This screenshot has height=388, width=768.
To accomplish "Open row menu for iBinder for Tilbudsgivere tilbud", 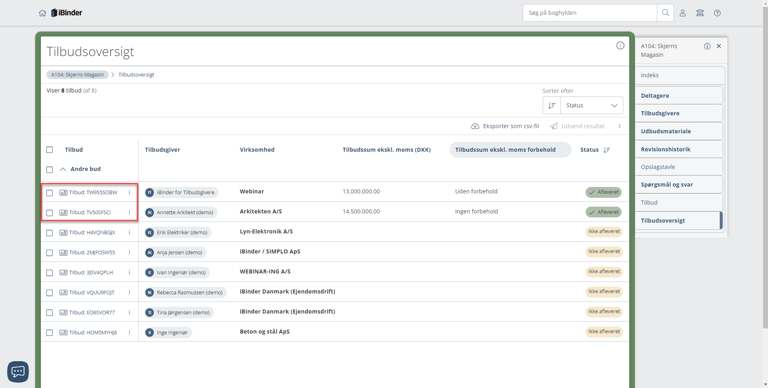I will click(x=129, y=193).
